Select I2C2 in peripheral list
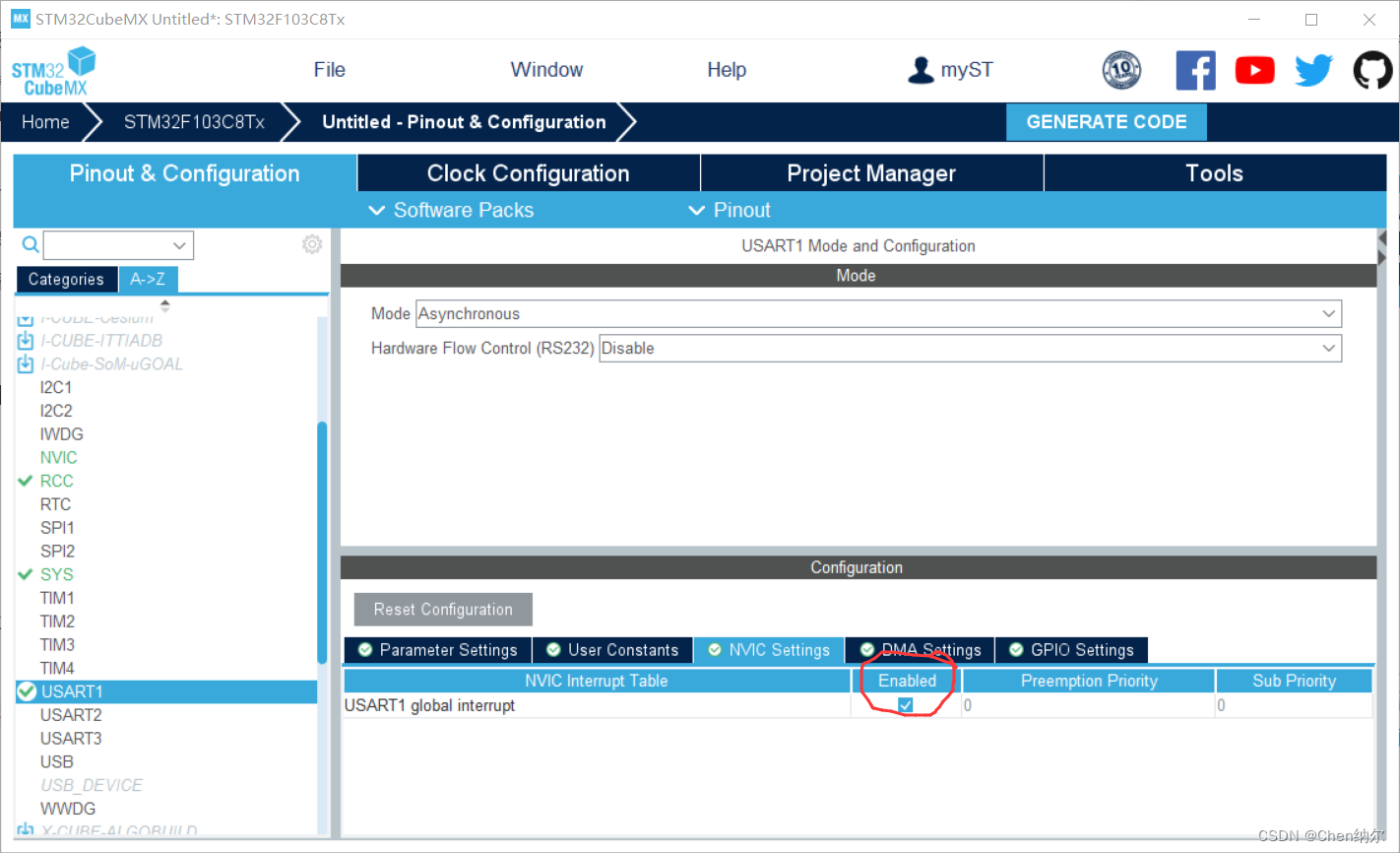This screenshot has width=1400, height=853. click(x=56, y=411)
